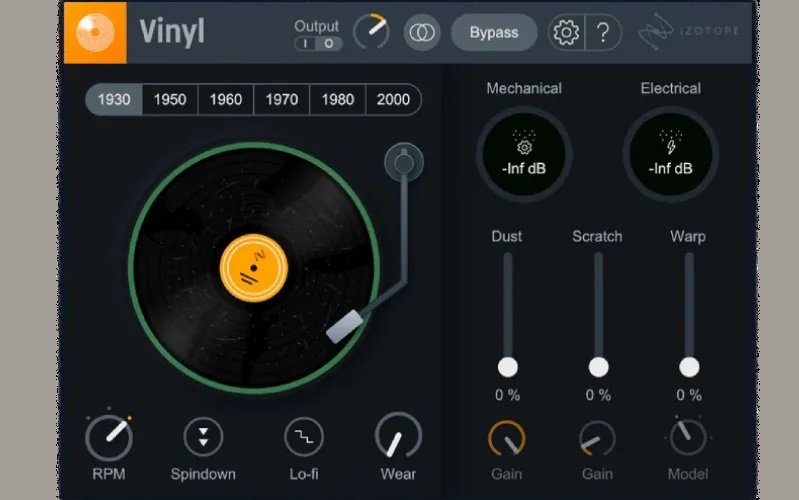Screen dimensions: 799x500
Task: Click the RPM knob
Action: pyautogui.click(x=109, y=437)
